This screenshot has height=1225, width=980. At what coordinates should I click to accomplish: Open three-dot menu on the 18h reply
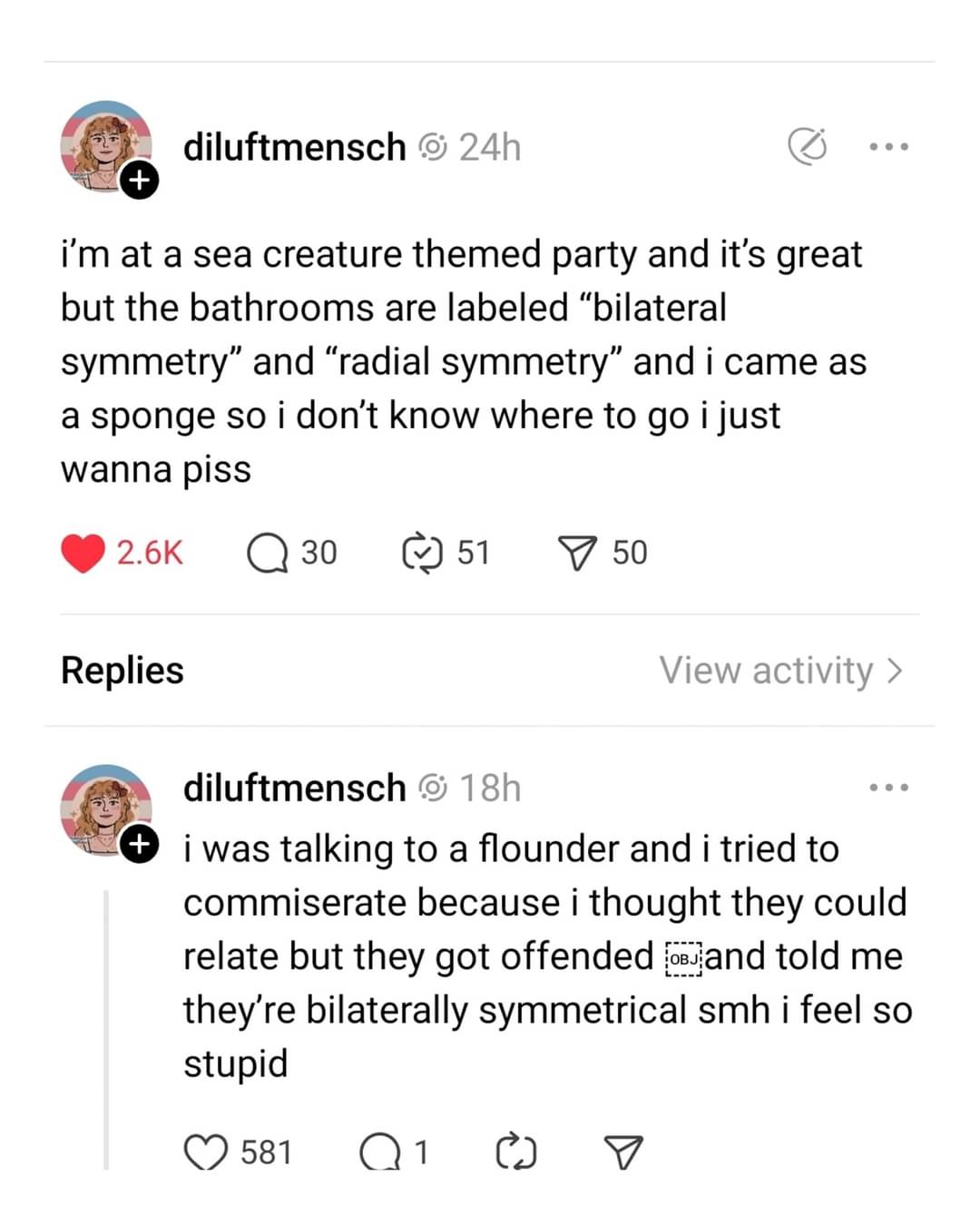pyautogui.click(x=888, y=788)
